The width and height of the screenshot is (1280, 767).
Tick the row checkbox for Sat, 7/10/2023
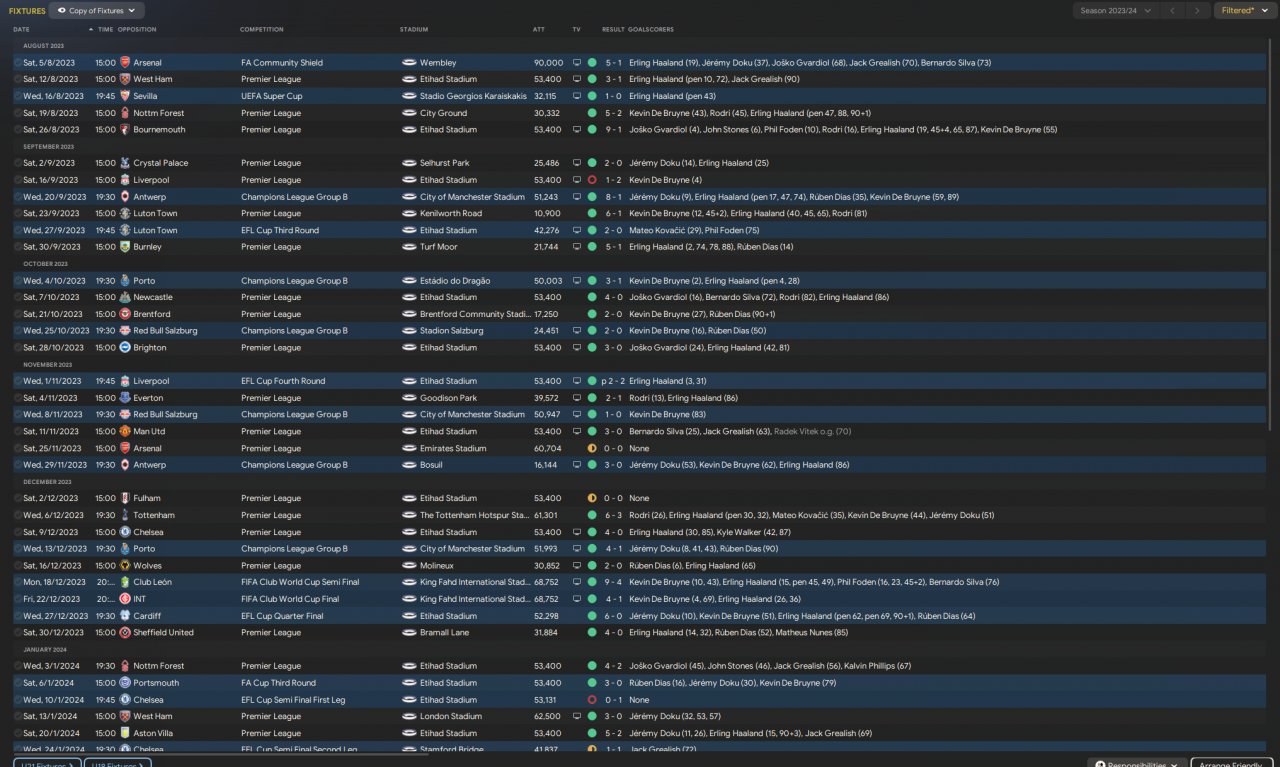[18, 297]
